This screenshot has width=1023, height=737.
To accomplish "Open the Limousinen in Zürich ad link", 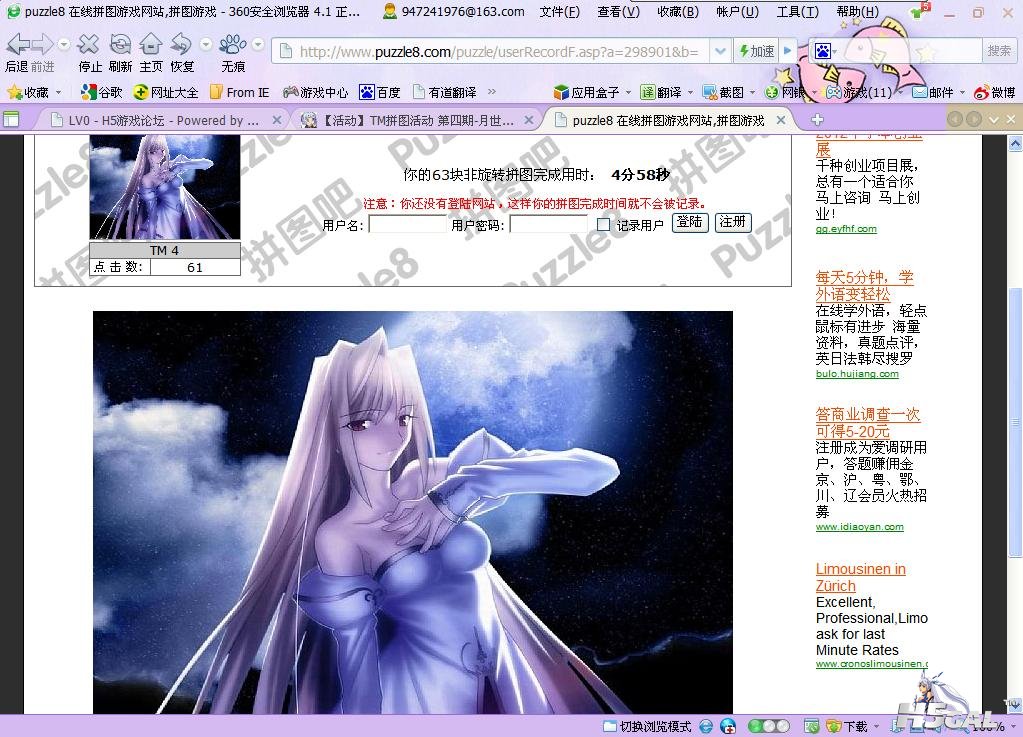I will [861, 577].
